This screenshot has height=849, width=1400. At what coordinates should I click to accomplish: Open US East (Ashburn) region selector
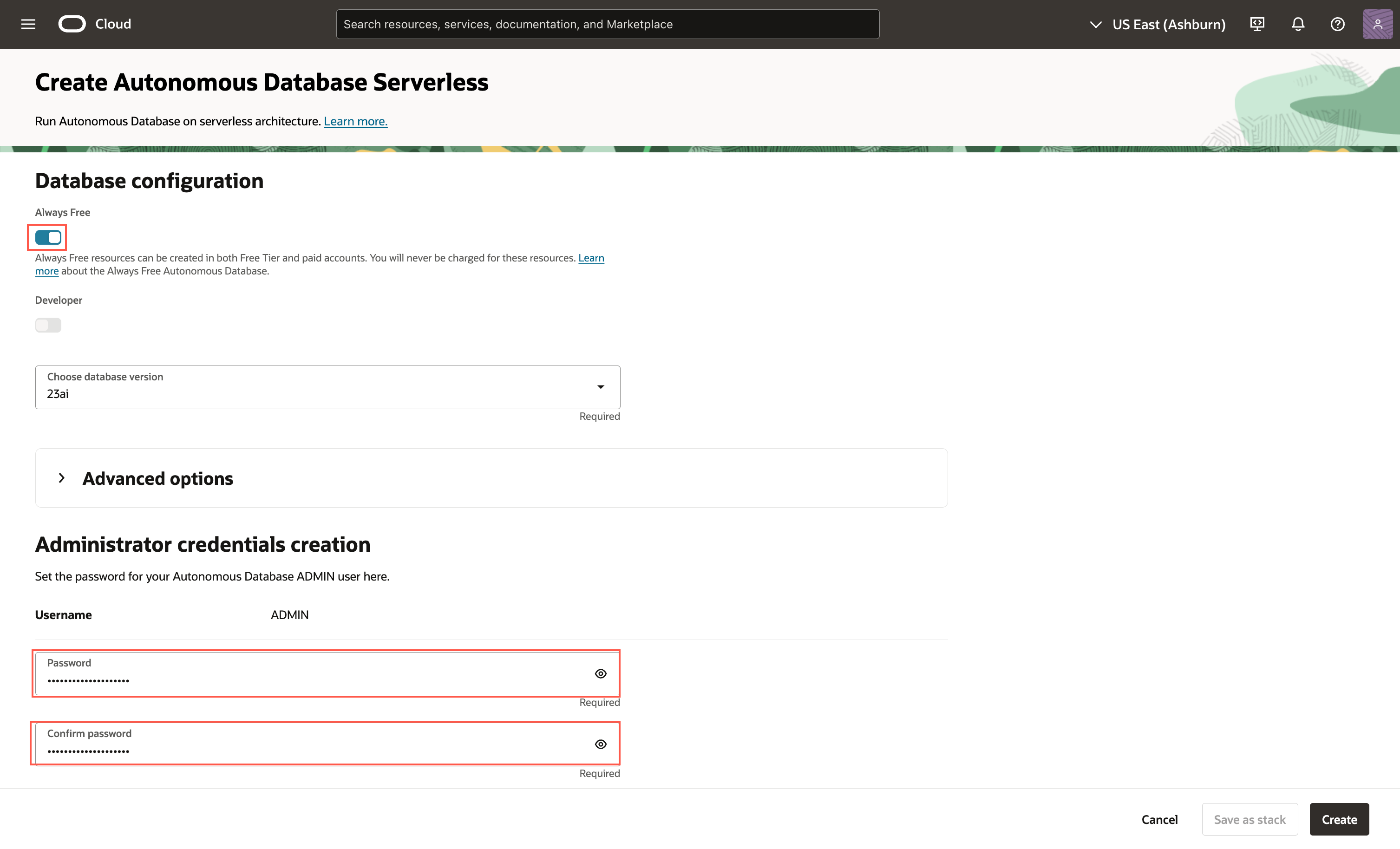click(1158, 24)
